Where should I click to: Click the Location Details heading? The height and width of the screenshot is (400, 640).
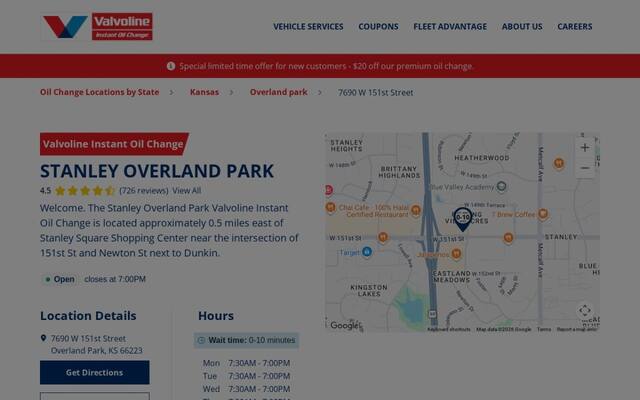click(x=88, y=316)
